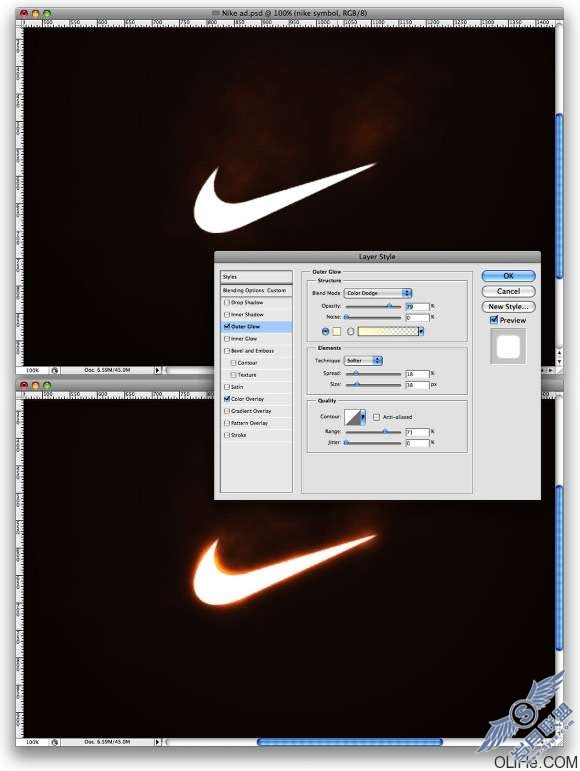Viewport: 580px width, 771px height.
Task: Click the Jitter value field
Action: click(x=417, y=443)
